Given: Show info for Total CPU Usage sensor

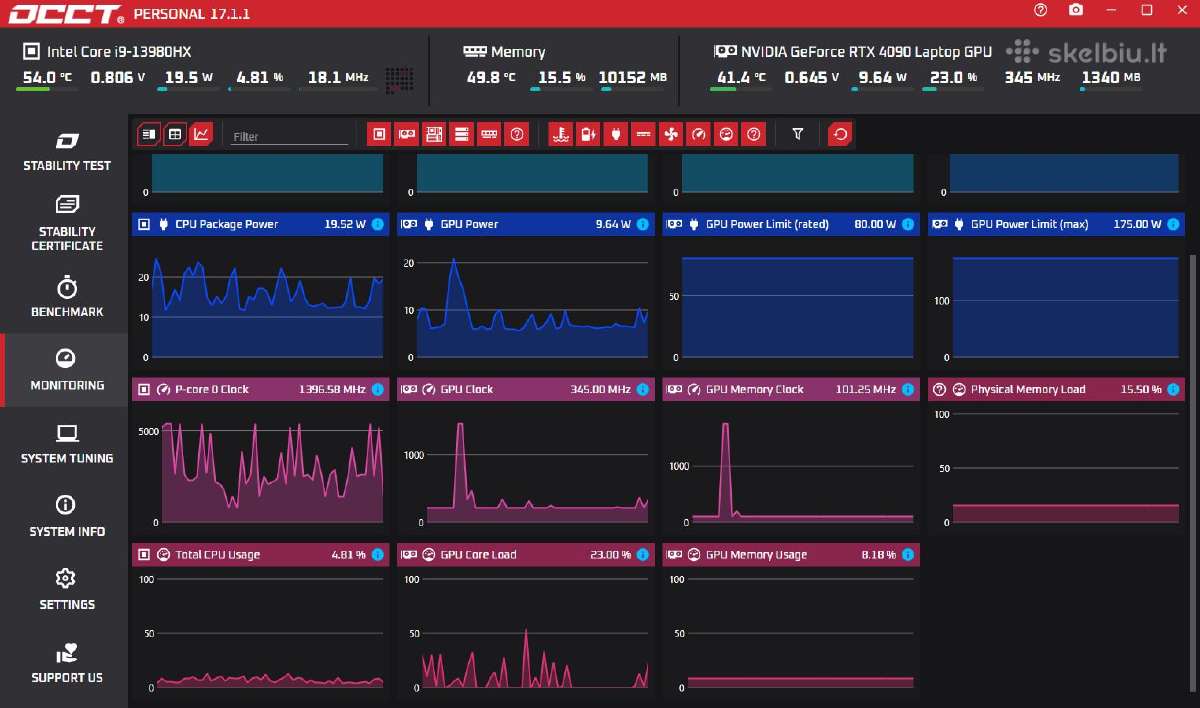Looking at the screenshot, I should 377,554.
